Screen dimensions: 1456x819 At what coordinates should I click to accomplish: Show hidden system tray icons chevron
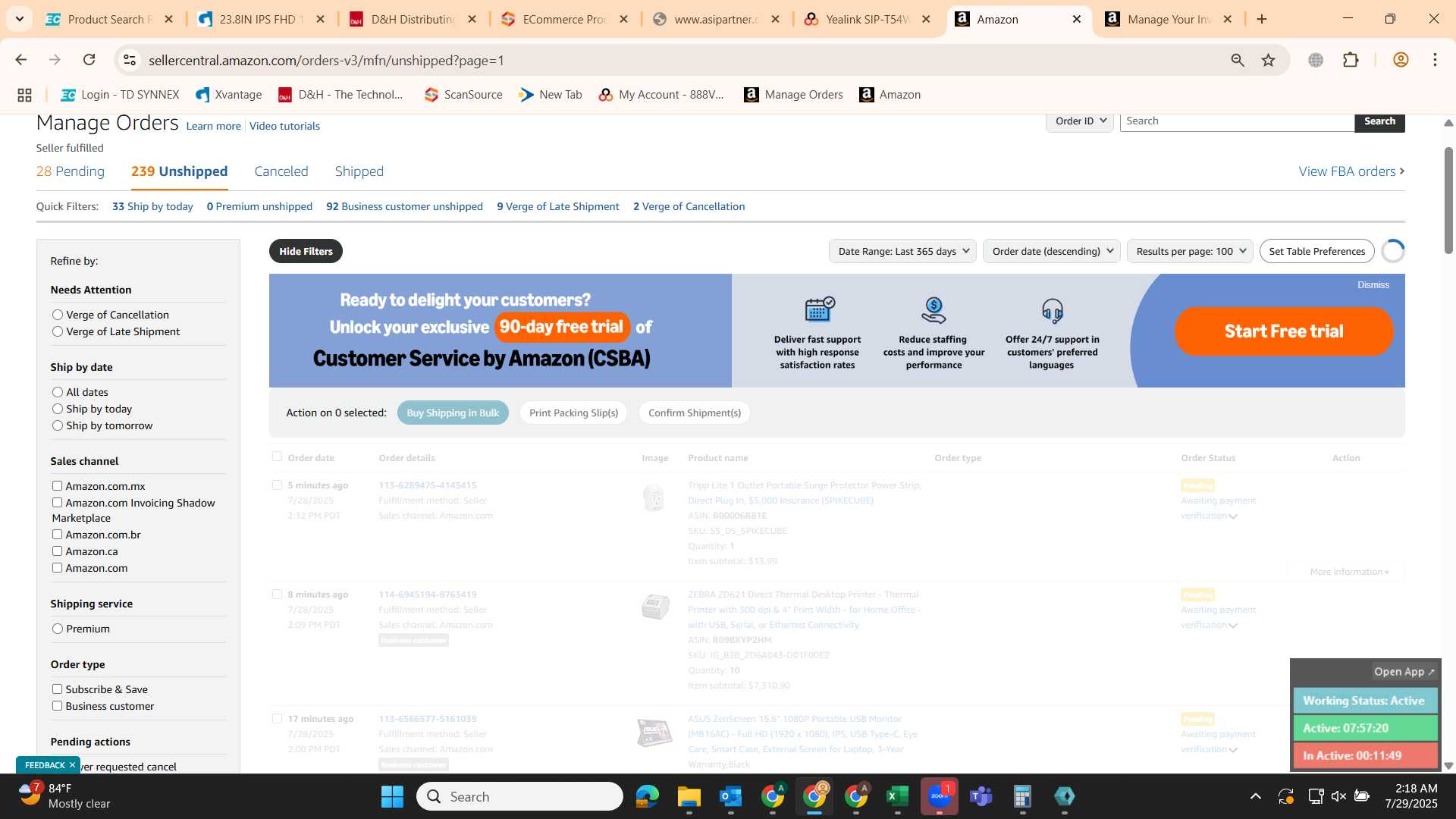(x=1256, y=796)
